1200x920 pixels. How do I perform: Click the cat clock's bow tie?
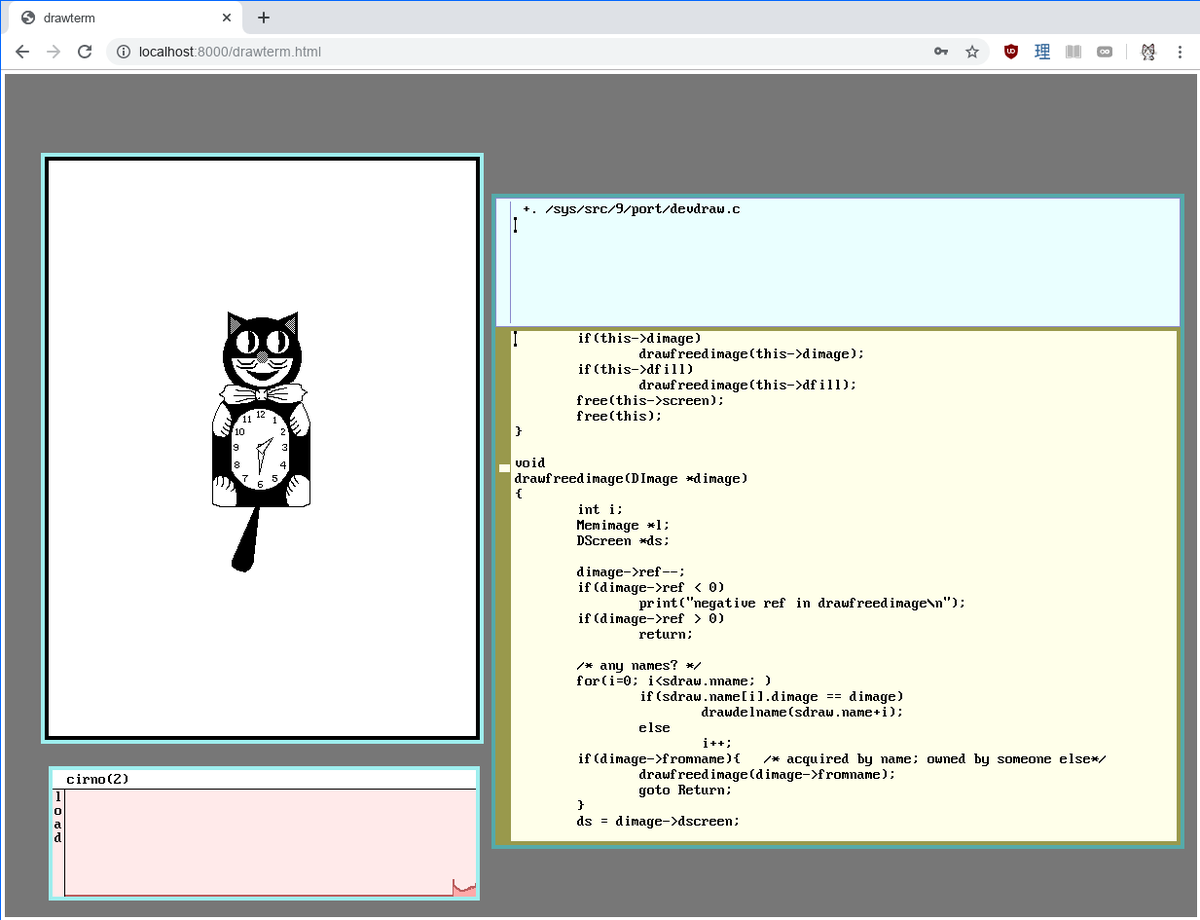(261, 395)
